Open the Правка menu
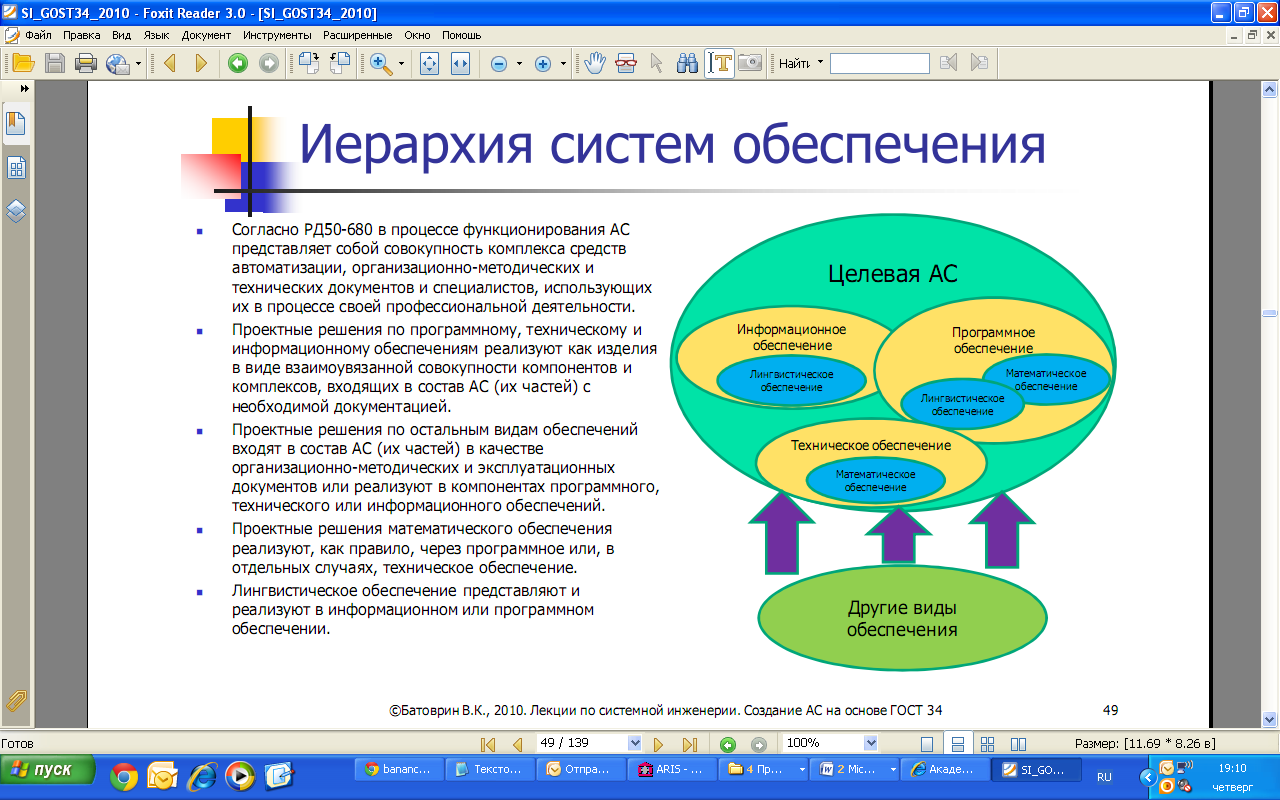Viewport: 1280px width, 800px height. 82,35
